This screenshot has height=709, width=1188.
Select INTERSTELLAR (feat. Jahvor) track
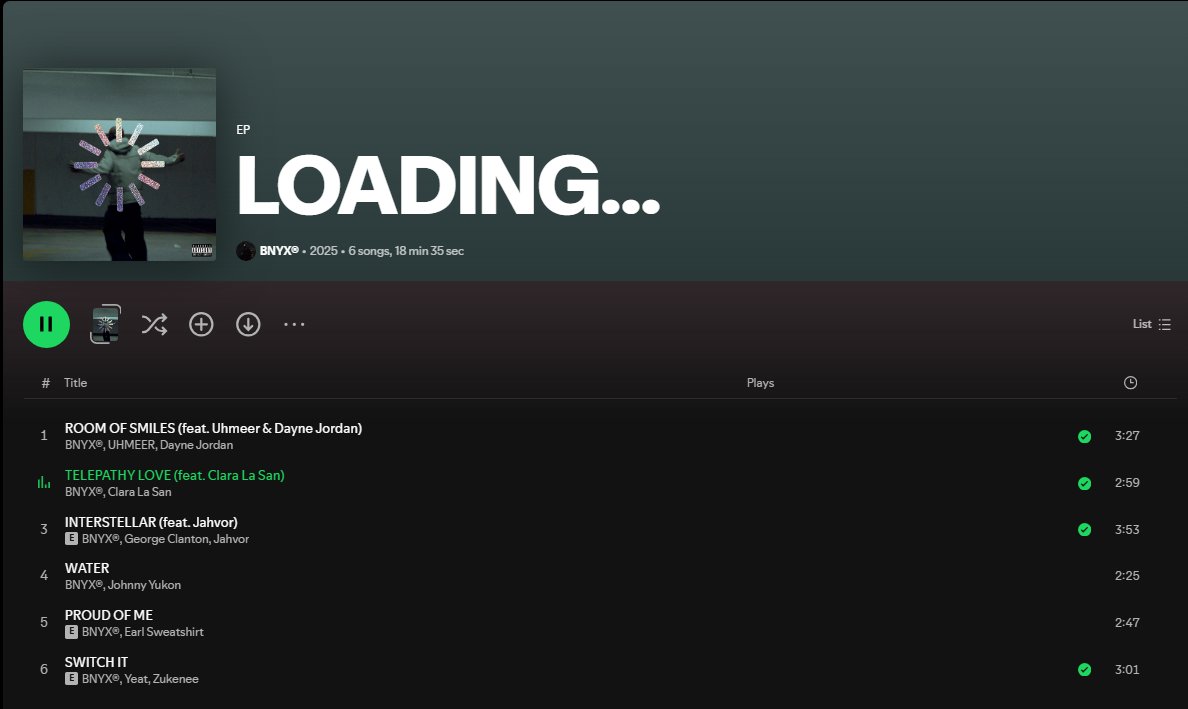(151, 522)
